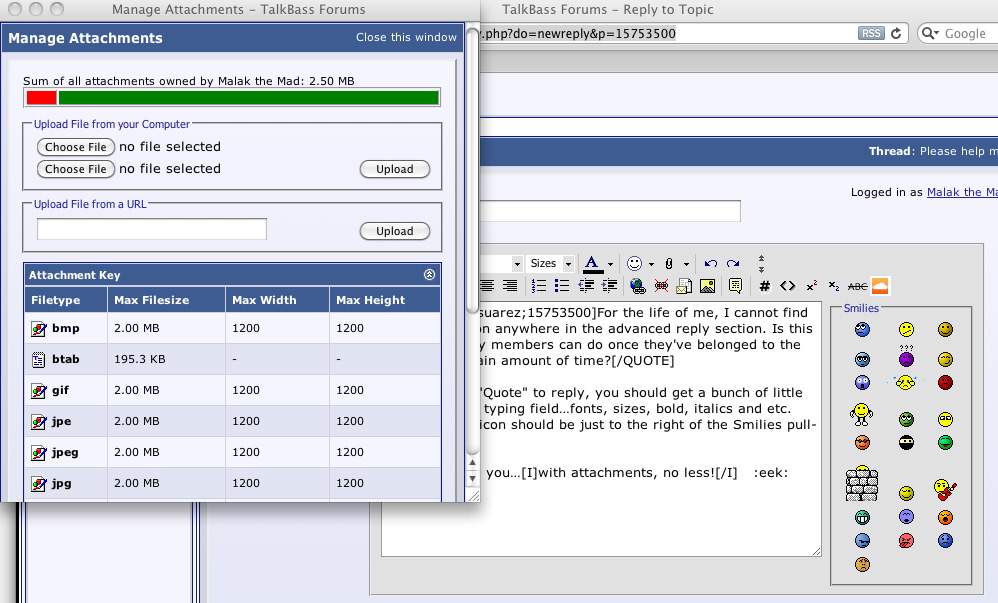
Task: Apply the text color A button
Action: pos(593,264)
